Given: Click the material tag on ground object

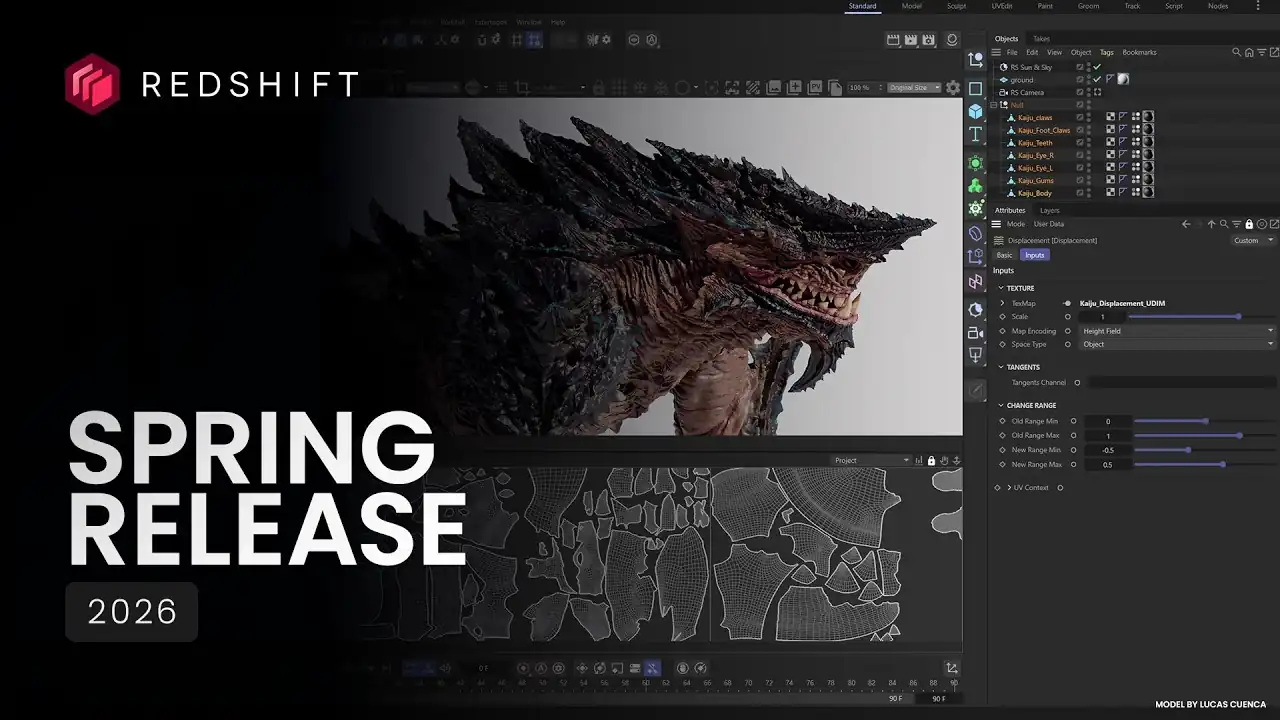Looking at the screenshot, I should tap(1123, 79).
